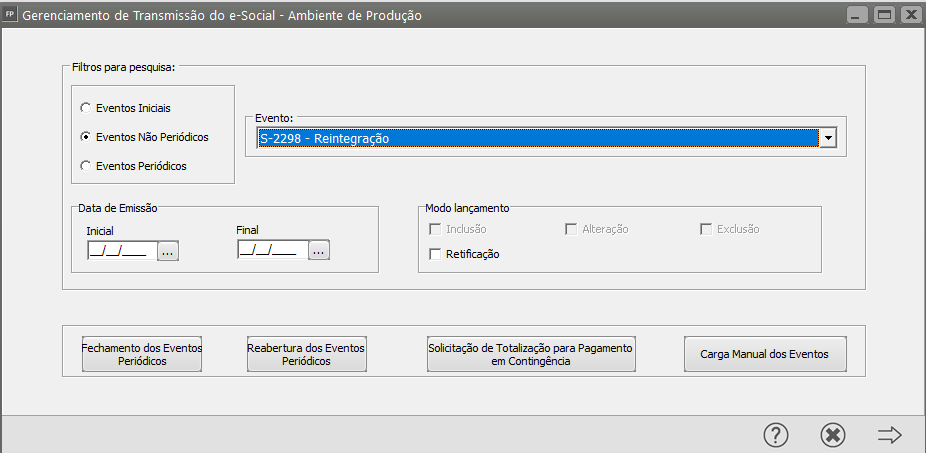Open the Final date picker ellipsis button
The height and width of the screenshot is (453, 926).
pos(319,251)
